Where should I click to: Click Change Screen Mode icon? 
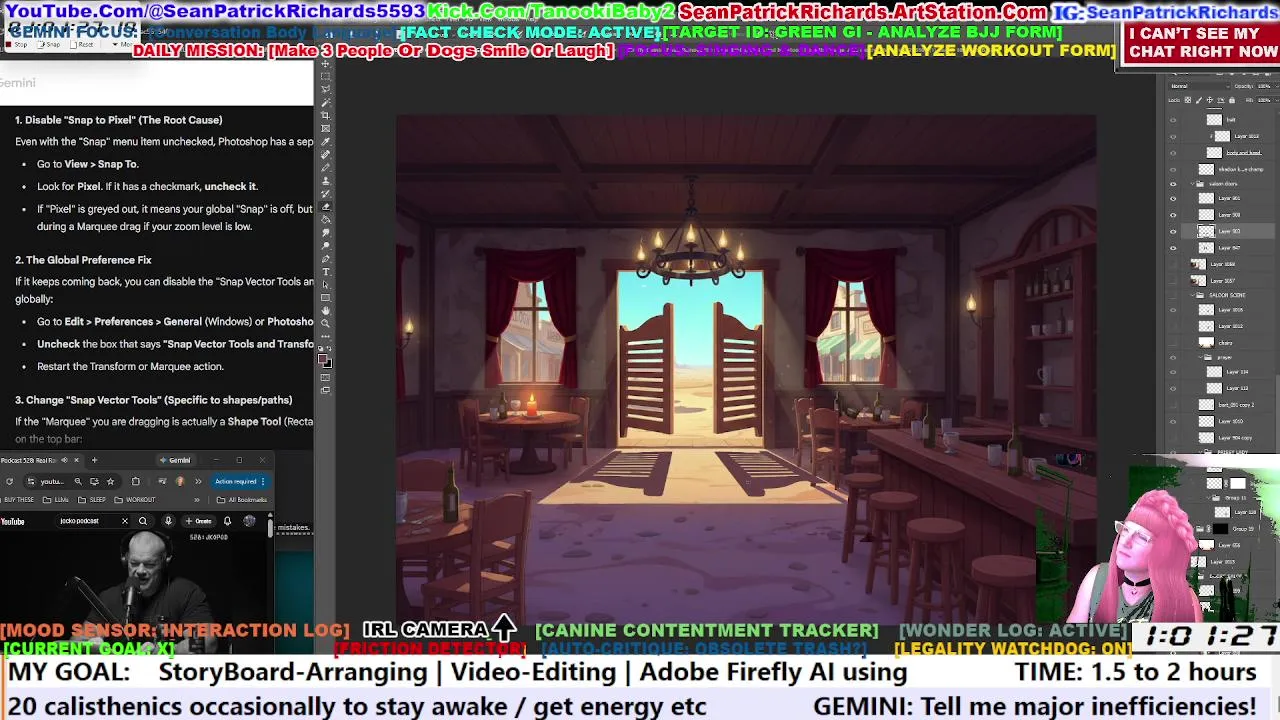tap(325, 389)
